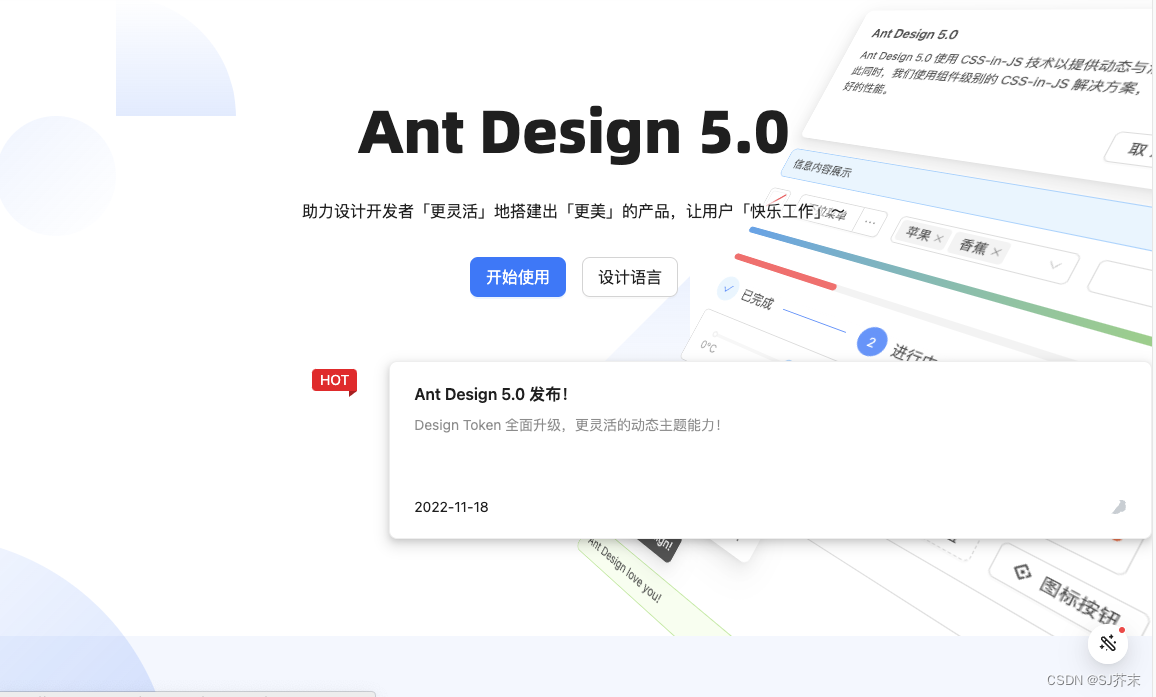The image size is (1156, 697).
Task: Expand the tag select via its chevron arrow
Action: [x=1055, y=262]
